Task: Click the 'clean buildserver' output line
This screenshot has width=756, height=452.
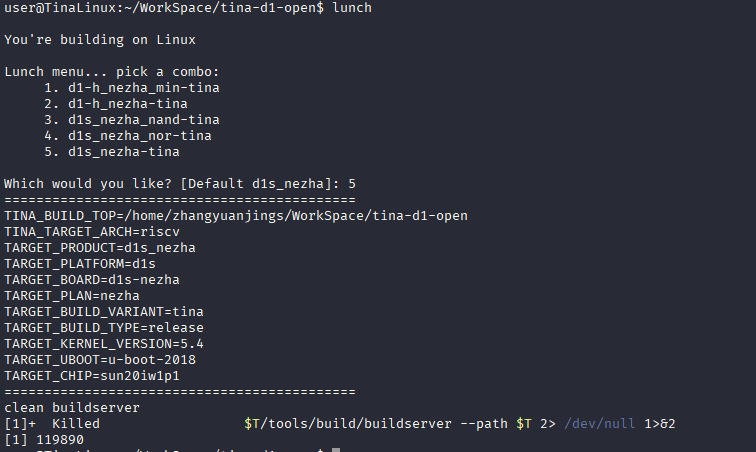Action: 72,408
